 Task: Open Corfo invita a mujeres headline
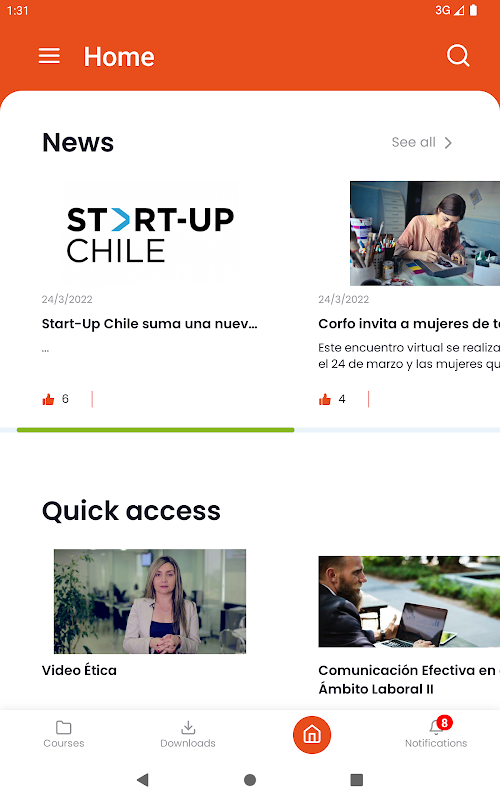pyautogui.click(x=409, y=324)
